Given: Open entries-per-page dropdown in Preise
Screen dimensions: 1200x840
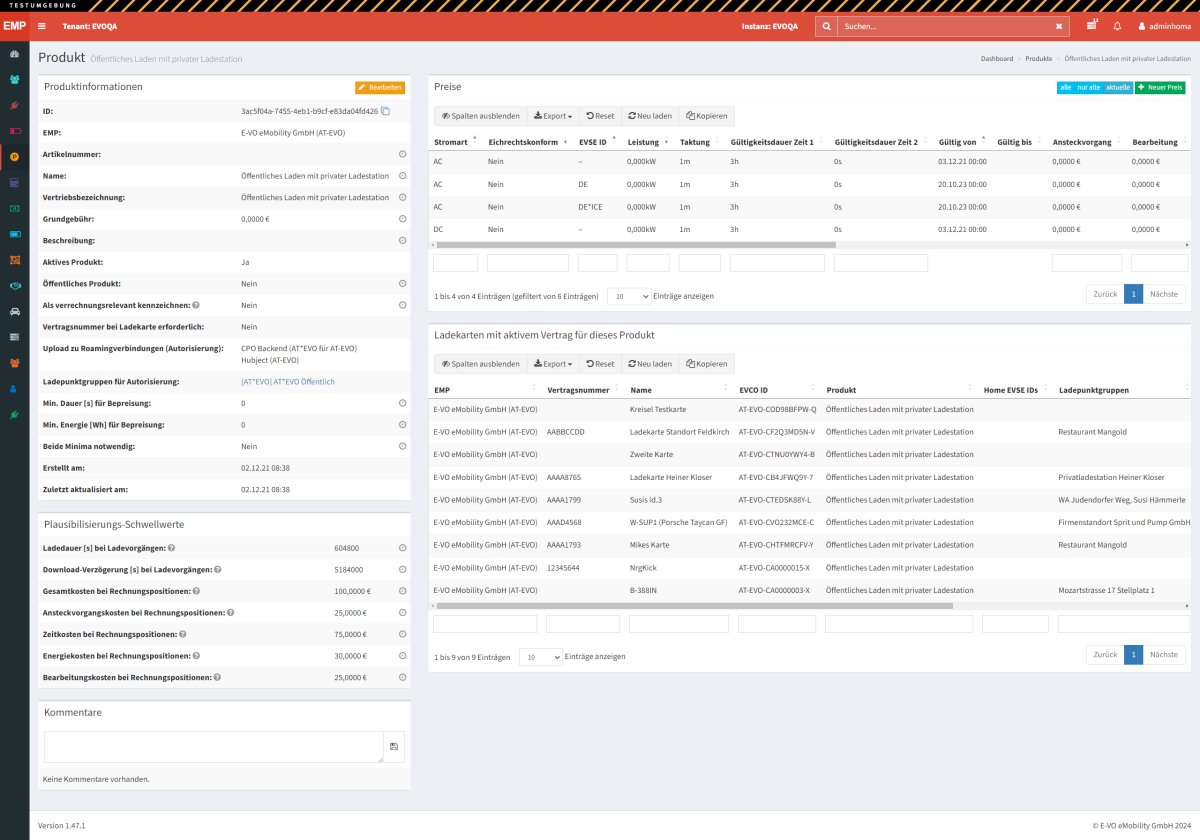Looking at the screenshot, I should point(629,296).
